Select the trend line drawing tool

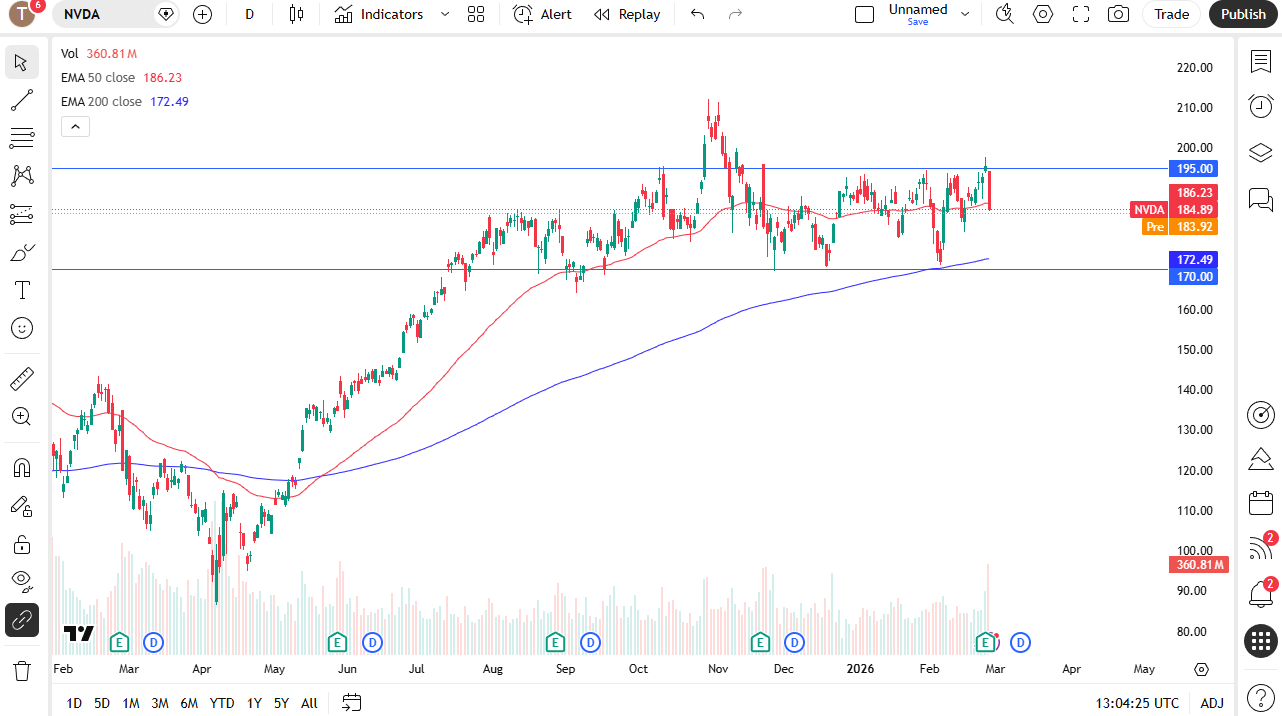[x=21, y=100]
